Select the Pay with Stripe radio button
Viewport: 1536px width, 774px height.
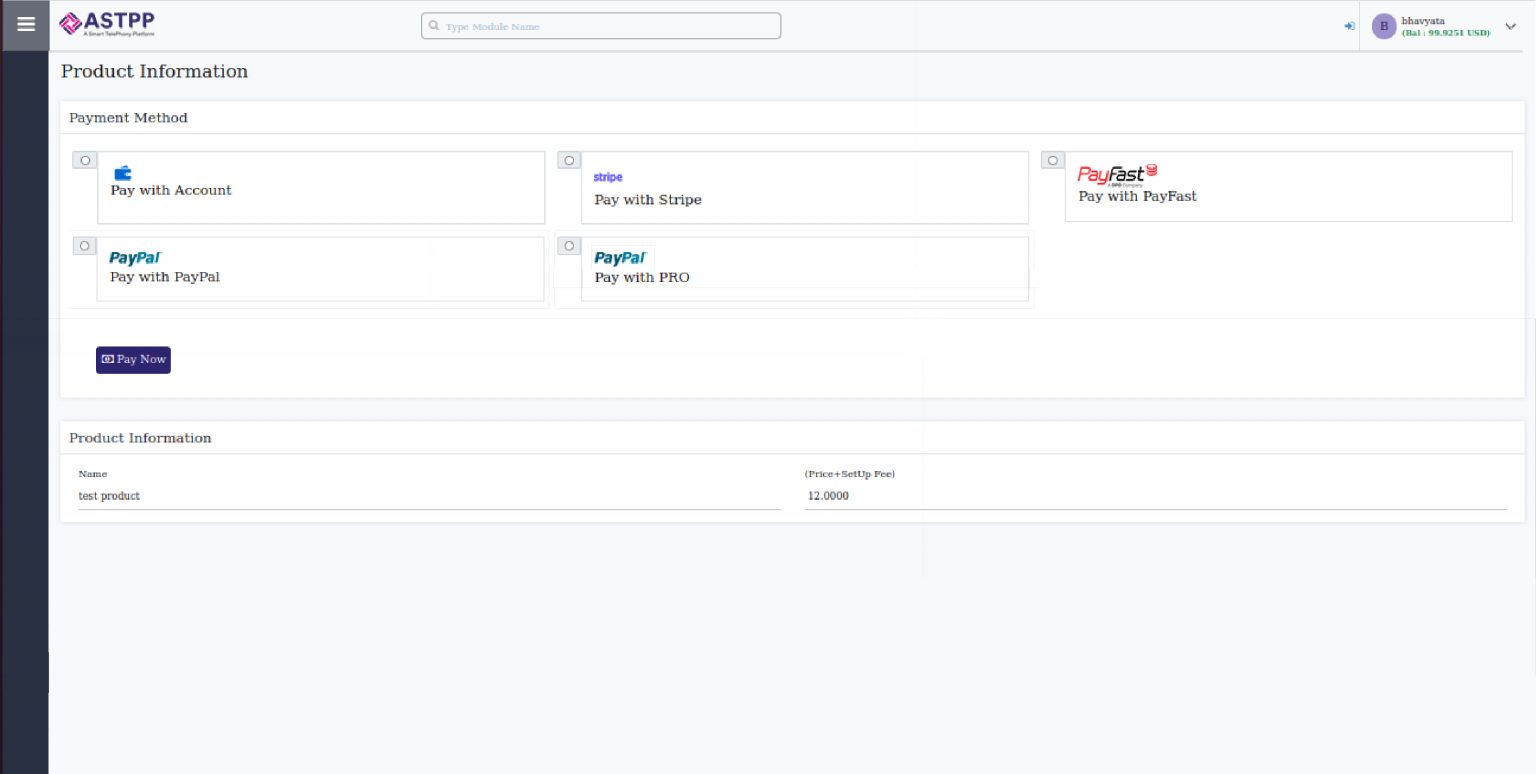click(569, 160)
